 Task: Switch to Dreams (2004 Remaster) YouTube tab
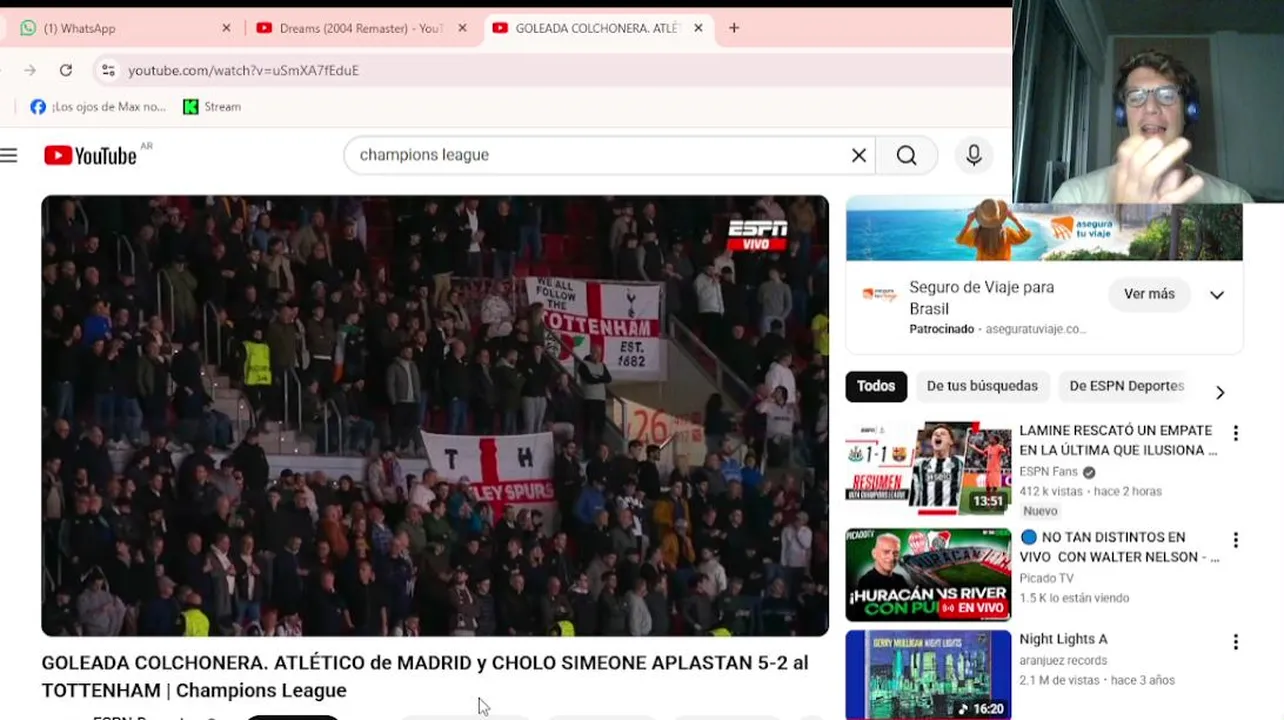point(360,28)
